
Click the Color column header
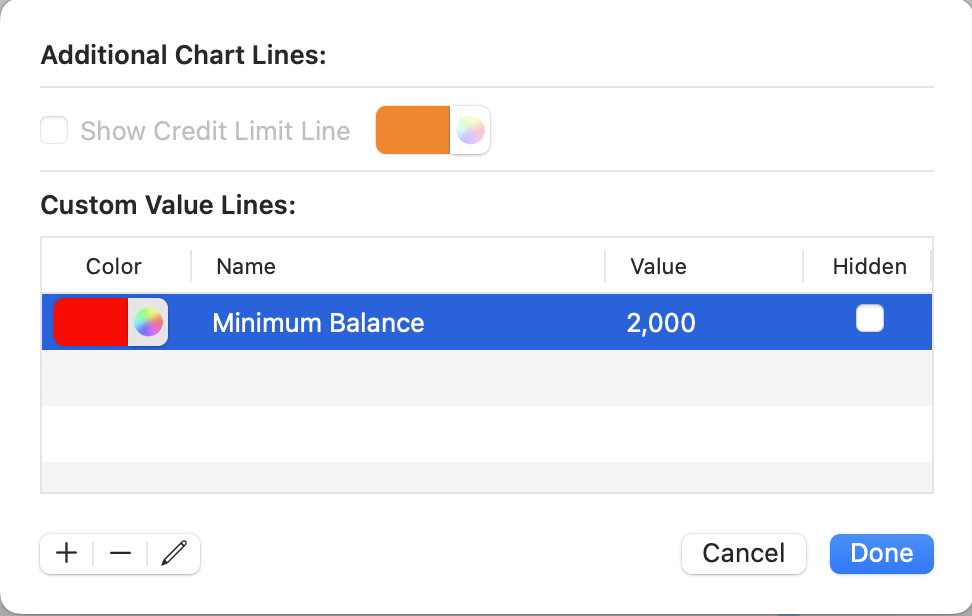click(x=114, y=266)
